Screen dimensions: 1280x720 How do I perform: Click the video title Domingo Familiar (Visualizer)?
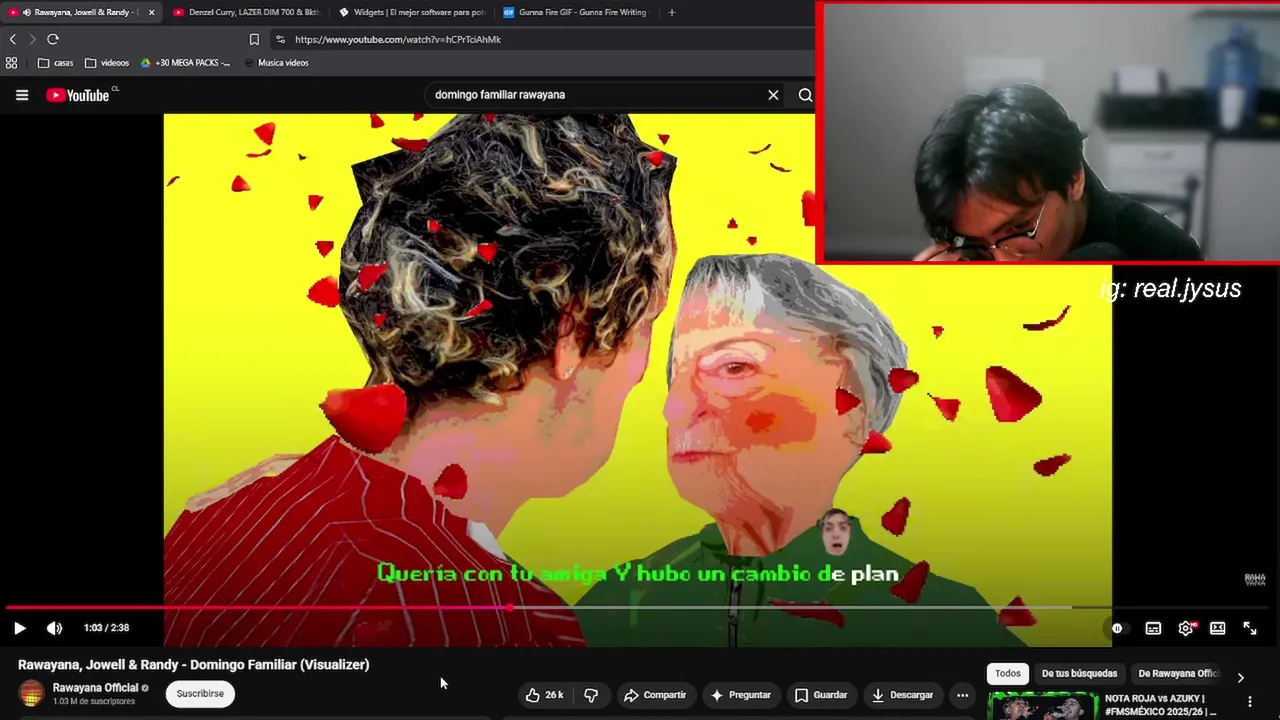point(193,664)
